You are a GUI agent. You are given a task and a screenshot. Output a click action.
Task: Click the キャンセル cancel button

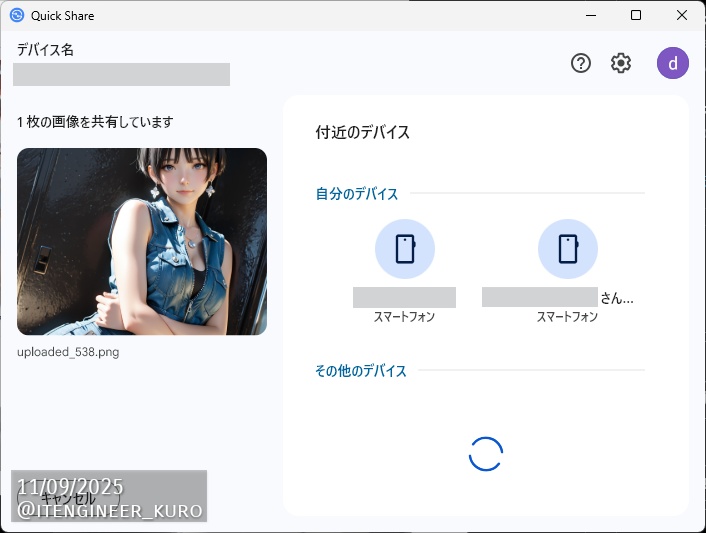pos(68,498)
